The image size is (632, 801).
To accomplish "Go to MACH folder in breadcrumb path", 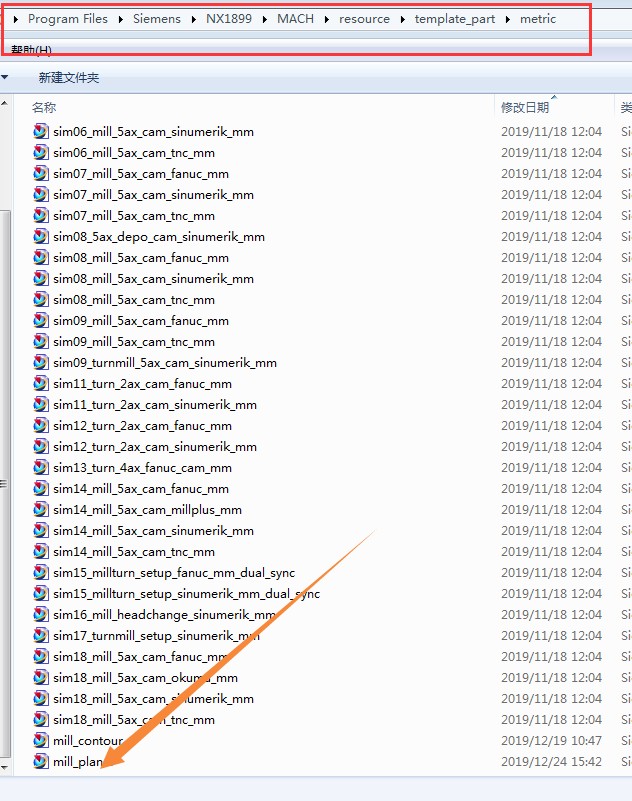I will [x=295, y=19].
